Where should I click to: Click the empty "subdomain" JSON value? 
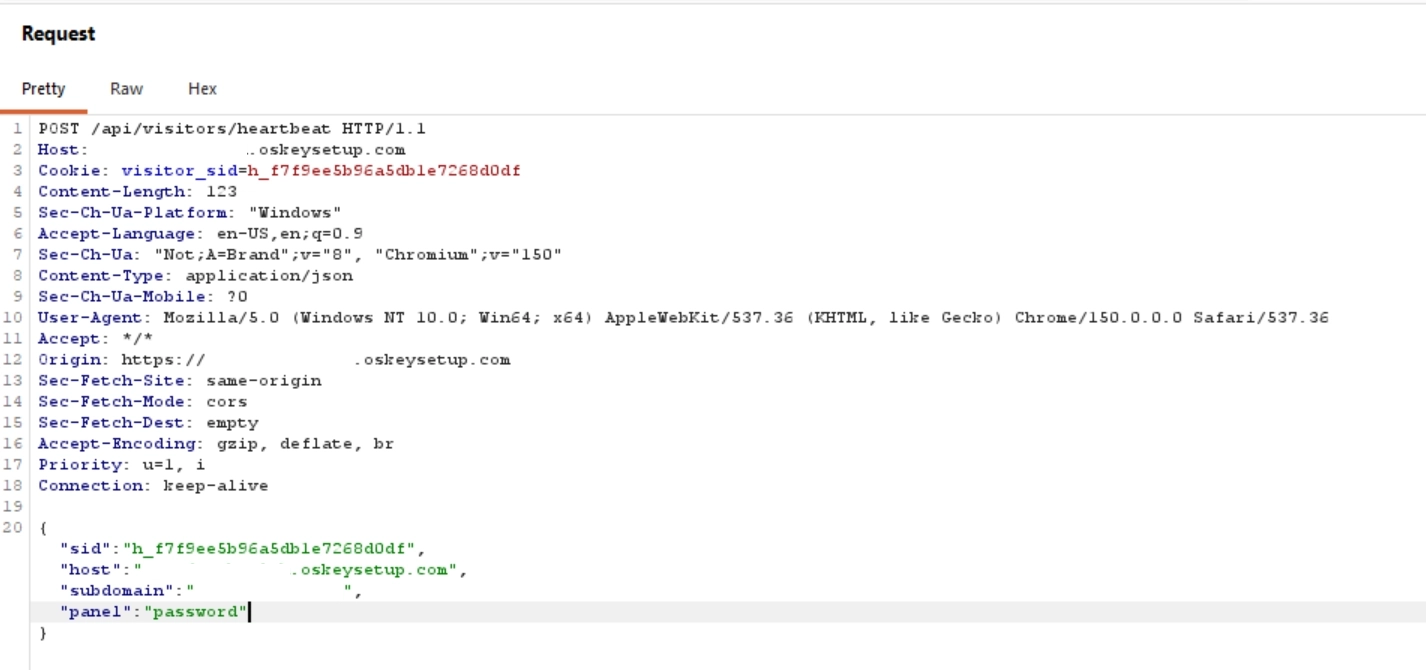click(x=269, y=591)
